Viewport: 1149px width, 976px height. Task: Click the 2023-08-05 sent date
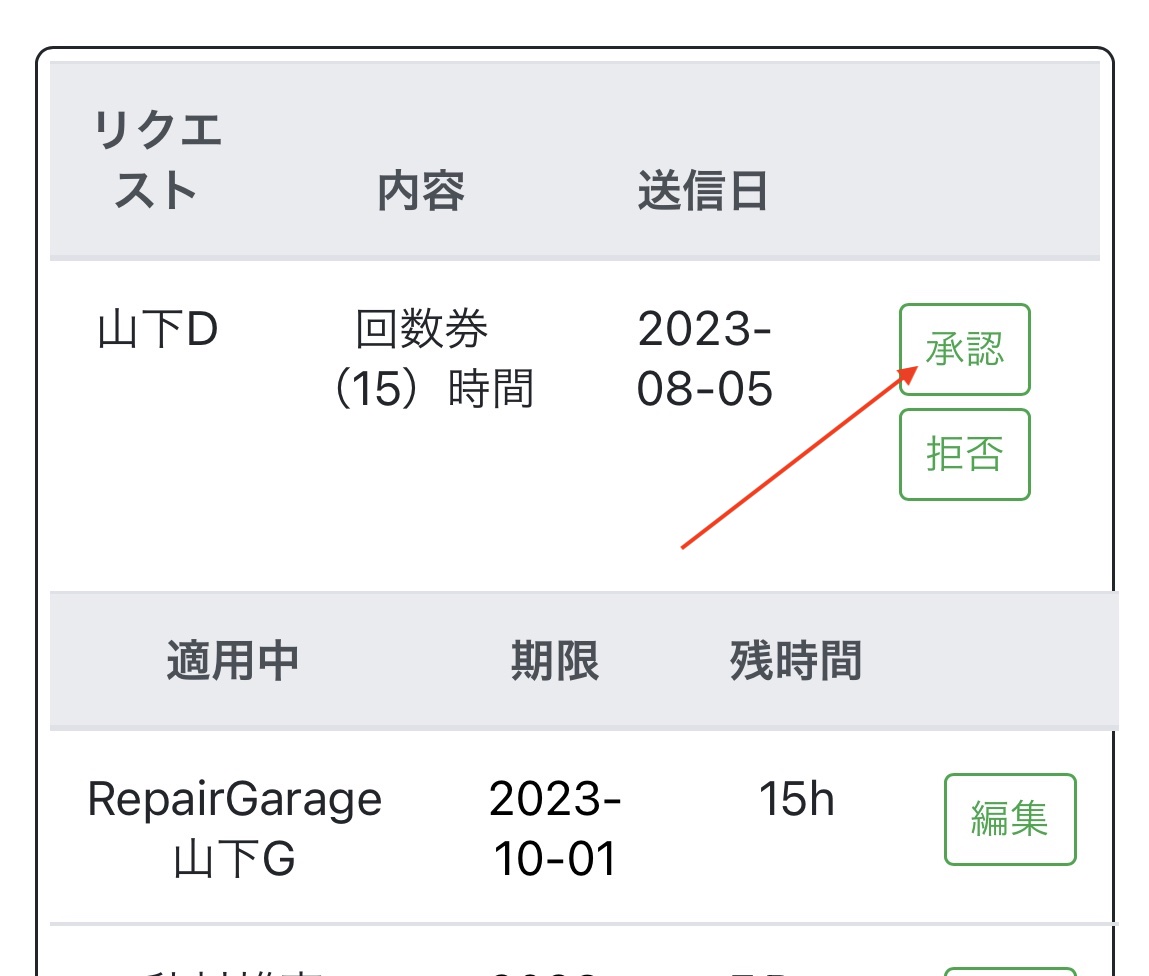click(704, 359)
